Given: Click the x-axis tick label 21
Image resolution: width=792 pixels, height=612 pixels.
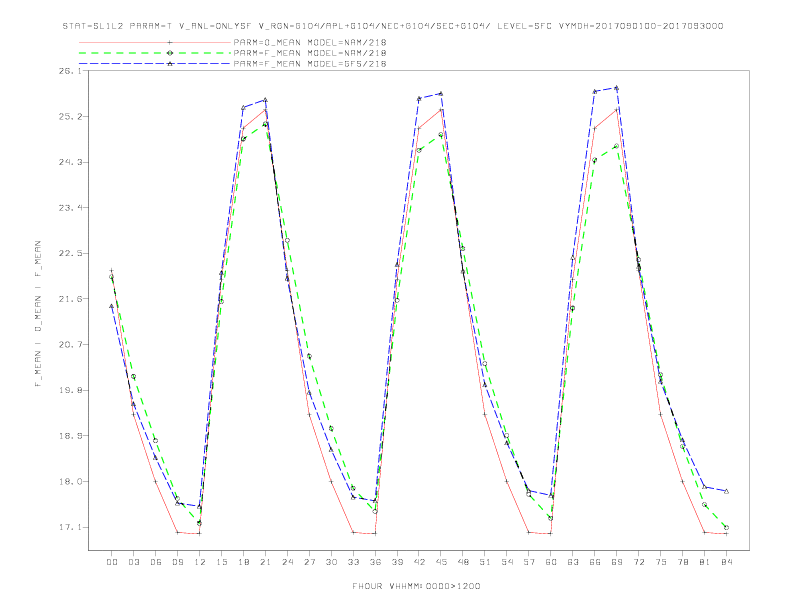Looking at the screenshot, I should point(265,562).
